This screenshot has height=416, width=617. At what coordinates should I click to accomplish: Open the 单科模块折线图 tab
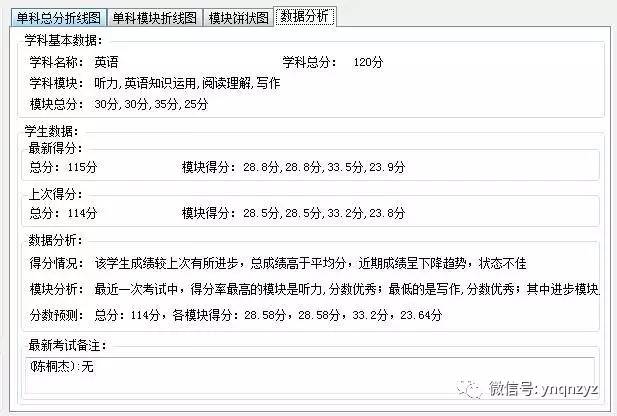tap(153, 18)
